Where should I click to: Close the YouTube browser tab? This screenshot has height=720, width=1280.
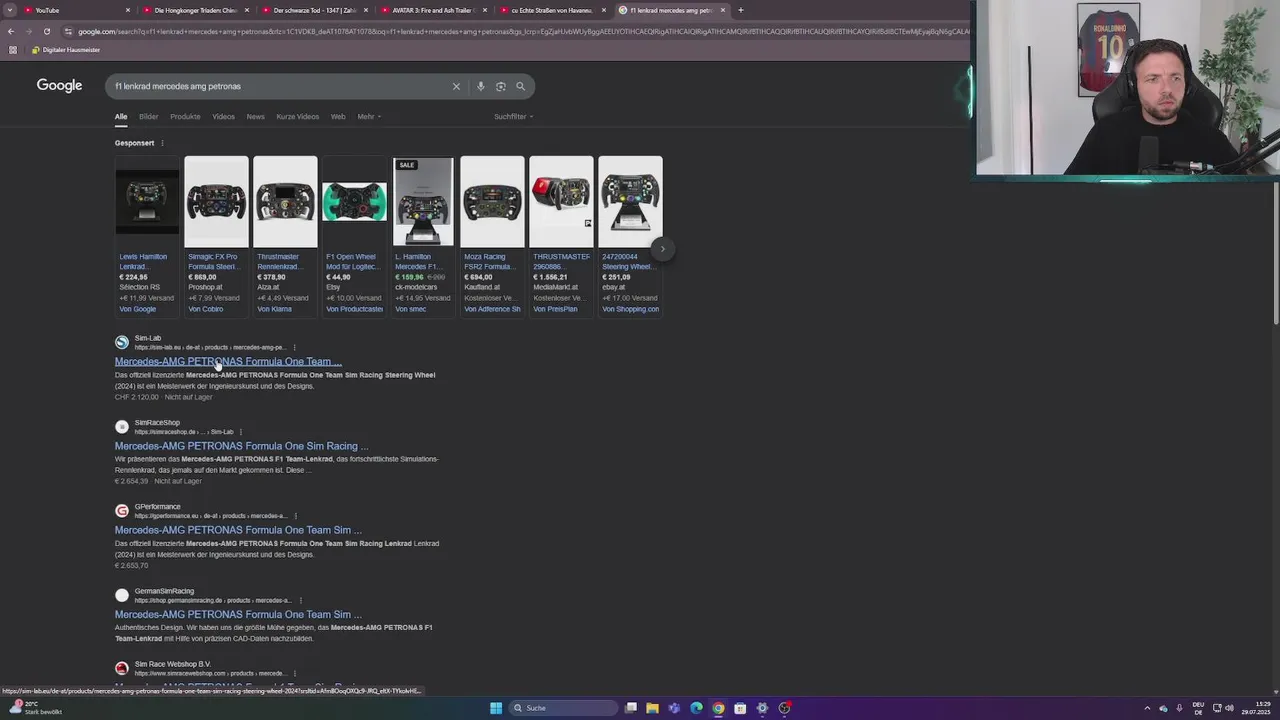click(x=128, y=10)
